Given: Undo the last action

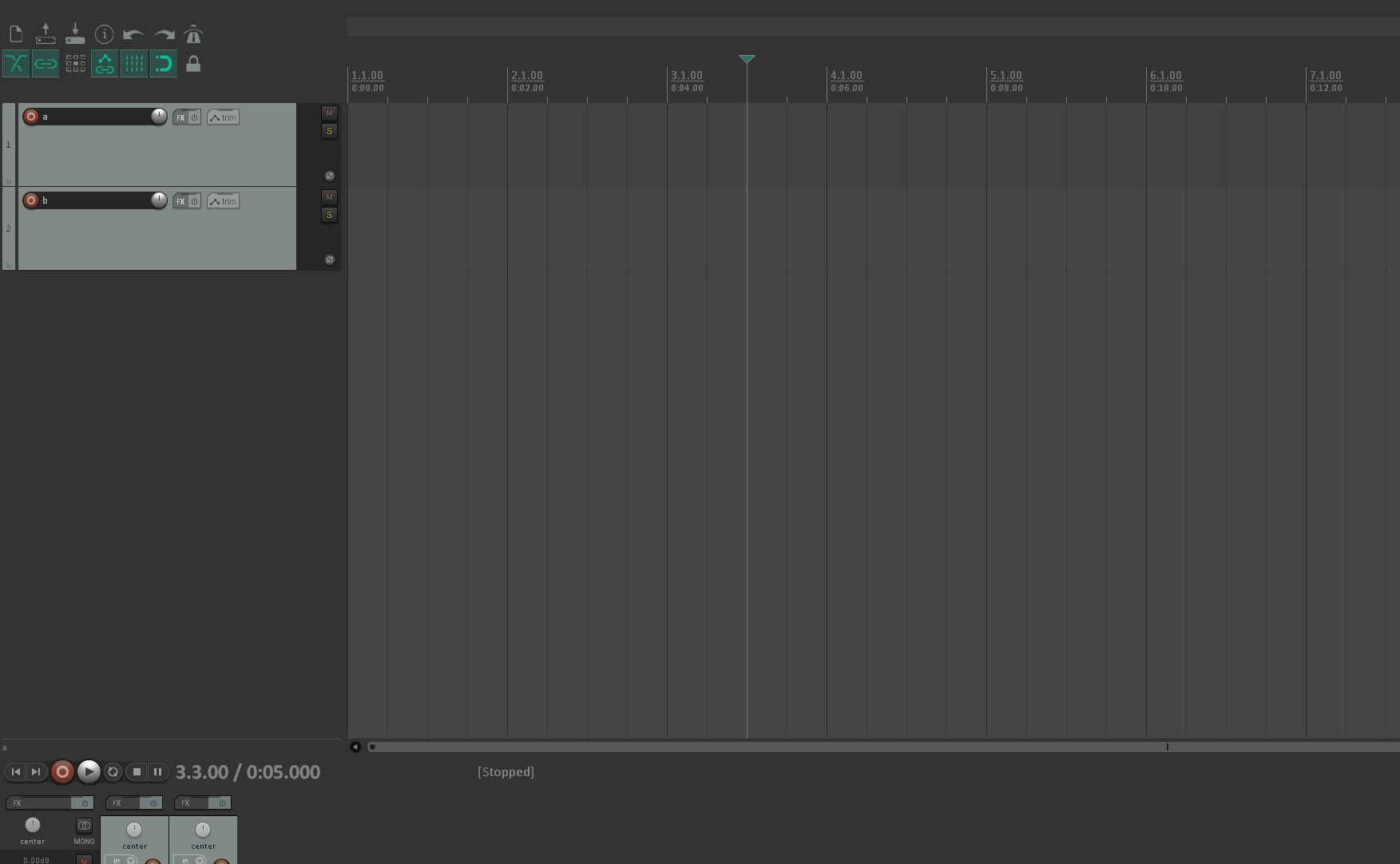Looking at the screenshot, I should [133, 34].
